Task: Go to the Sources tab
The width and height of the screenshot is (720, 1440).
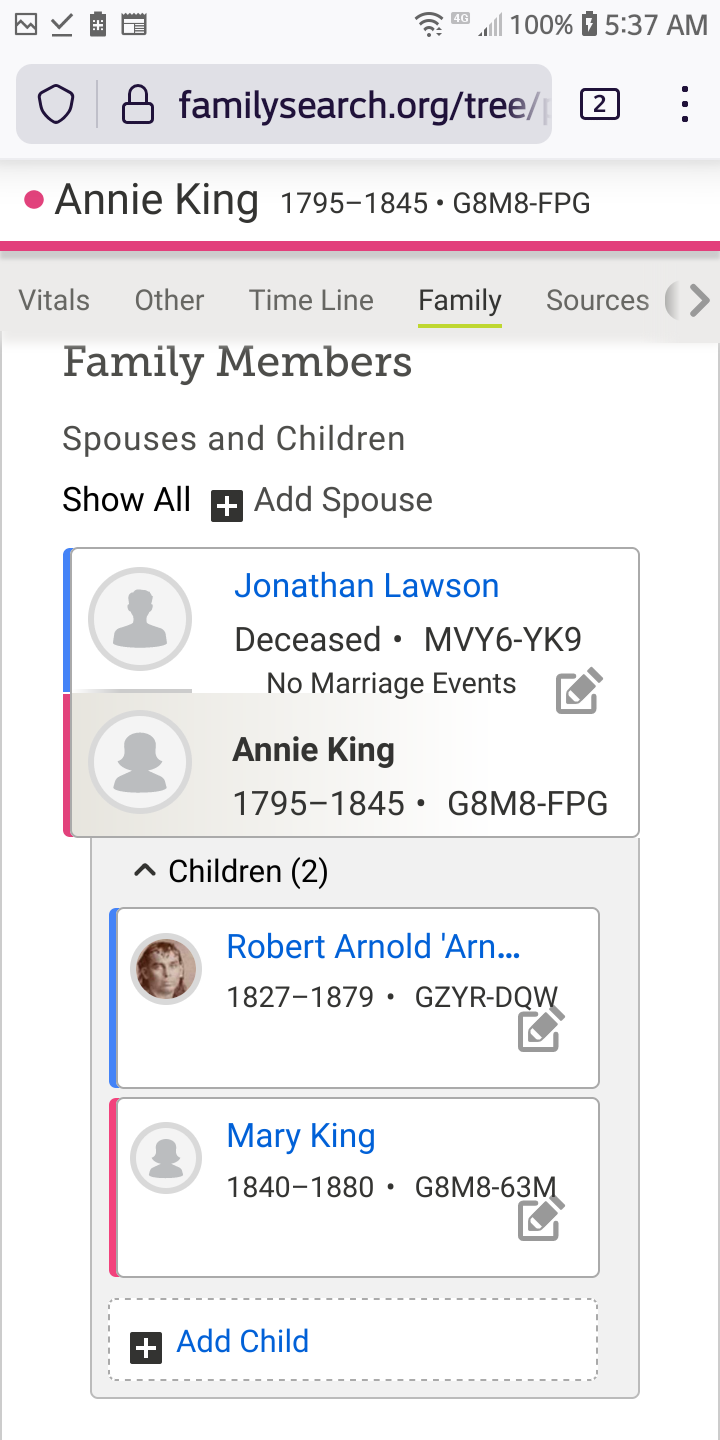Action: pos(597,300)
